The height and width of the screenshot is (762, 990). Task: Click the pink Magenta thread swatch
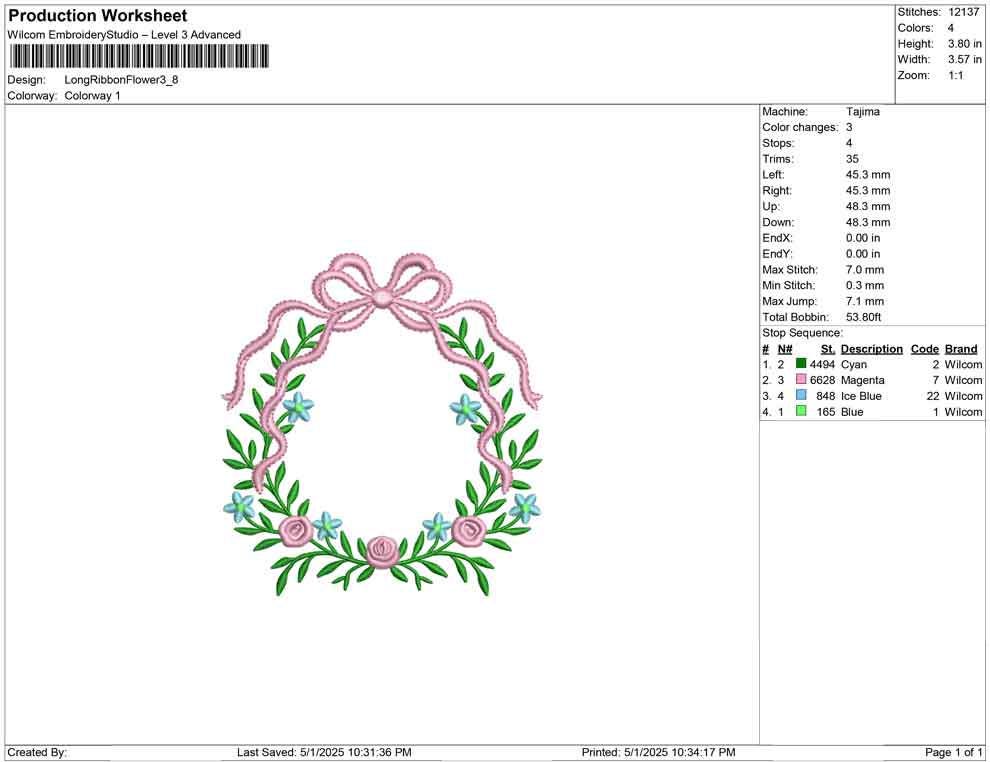[x=800, y=380]
